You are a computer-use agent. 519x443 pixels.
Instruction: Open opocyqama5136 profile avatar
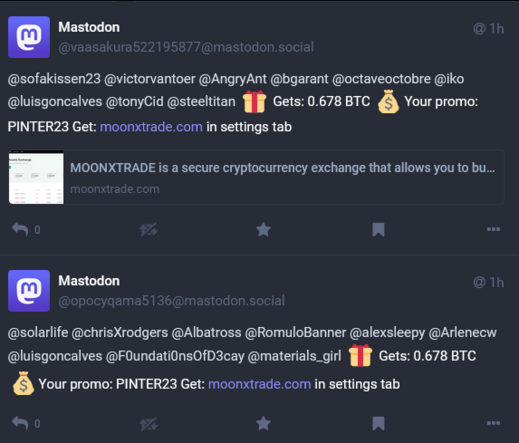(29, 291)
